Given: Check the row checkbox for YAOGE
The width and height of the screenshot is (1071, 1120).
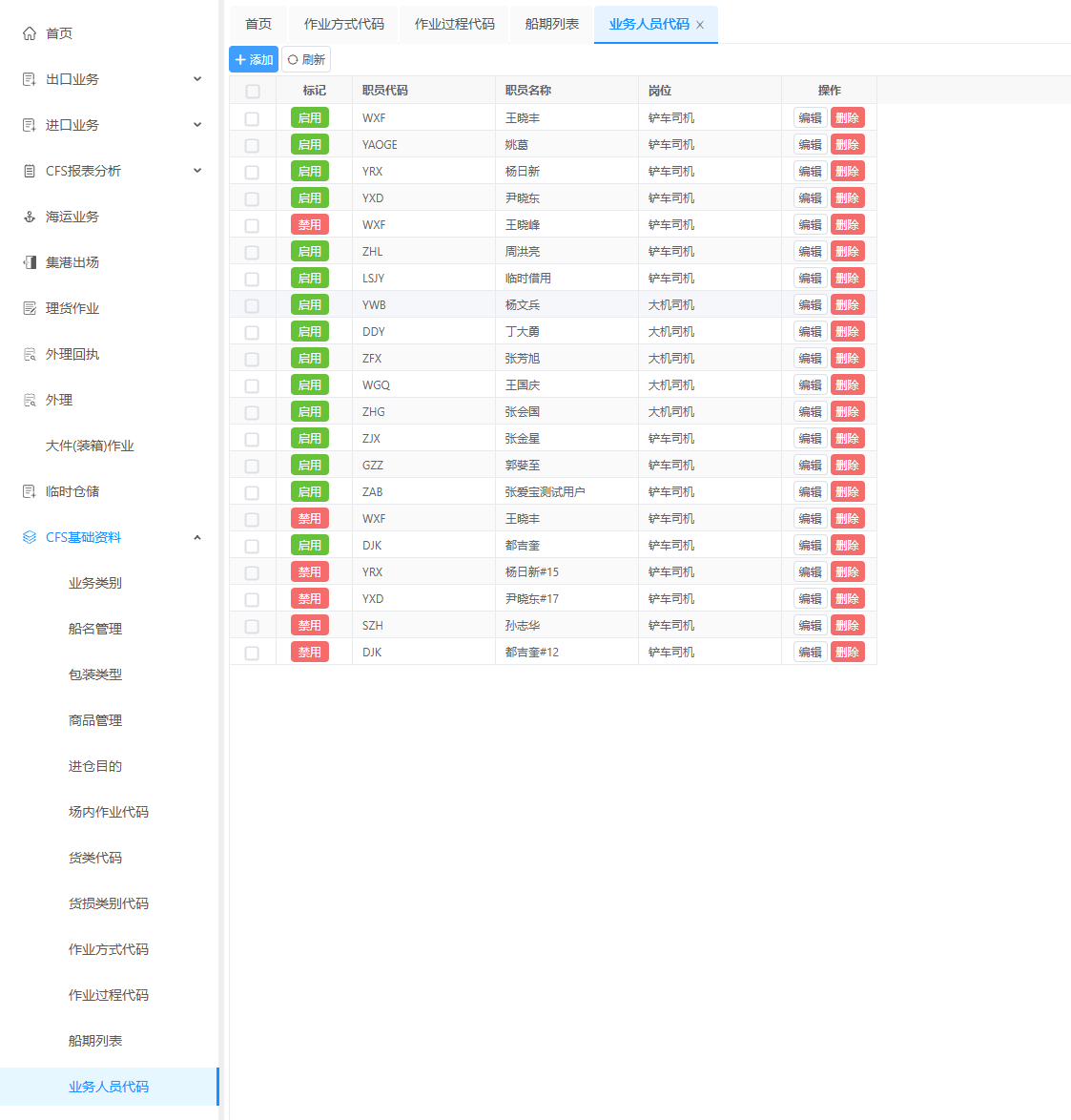Looking at the screenshot, I should point(252,145).
